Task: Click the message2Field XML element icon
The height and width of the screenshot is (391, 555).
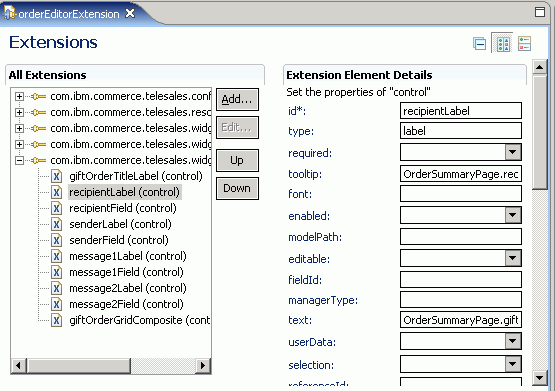Action: tap(56, 304)
